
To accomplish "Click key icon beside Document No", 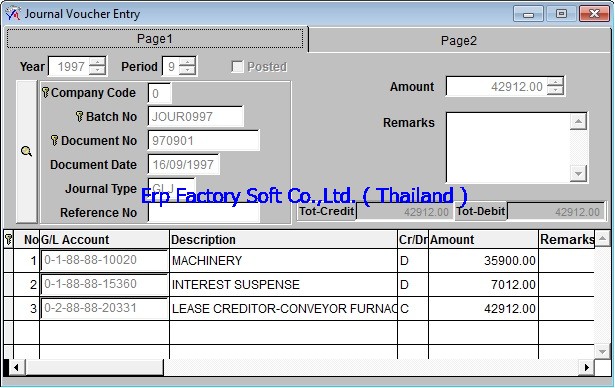I will (55, 140).
